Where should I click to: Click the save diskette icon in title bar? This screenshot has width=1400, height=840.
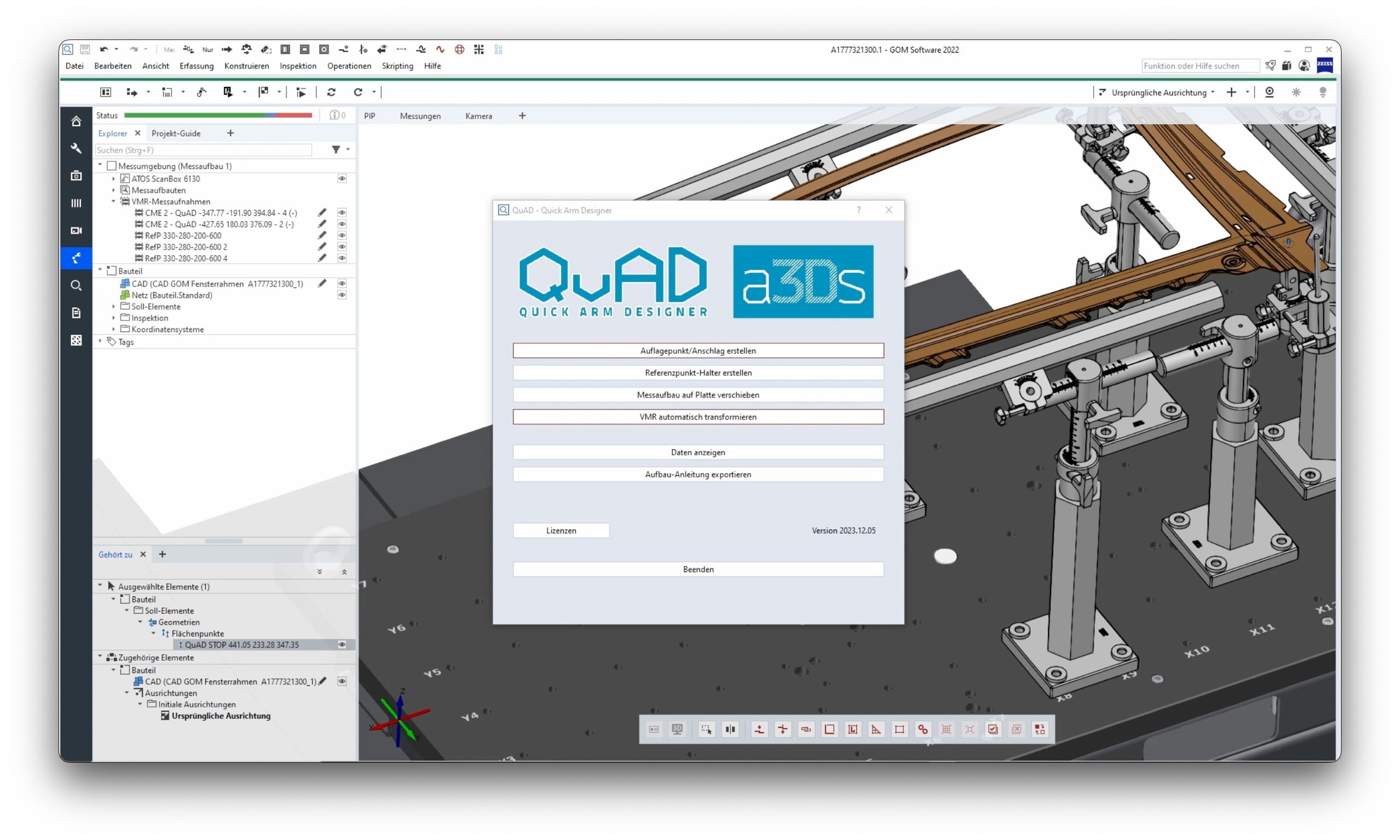[x=85, y=49]
